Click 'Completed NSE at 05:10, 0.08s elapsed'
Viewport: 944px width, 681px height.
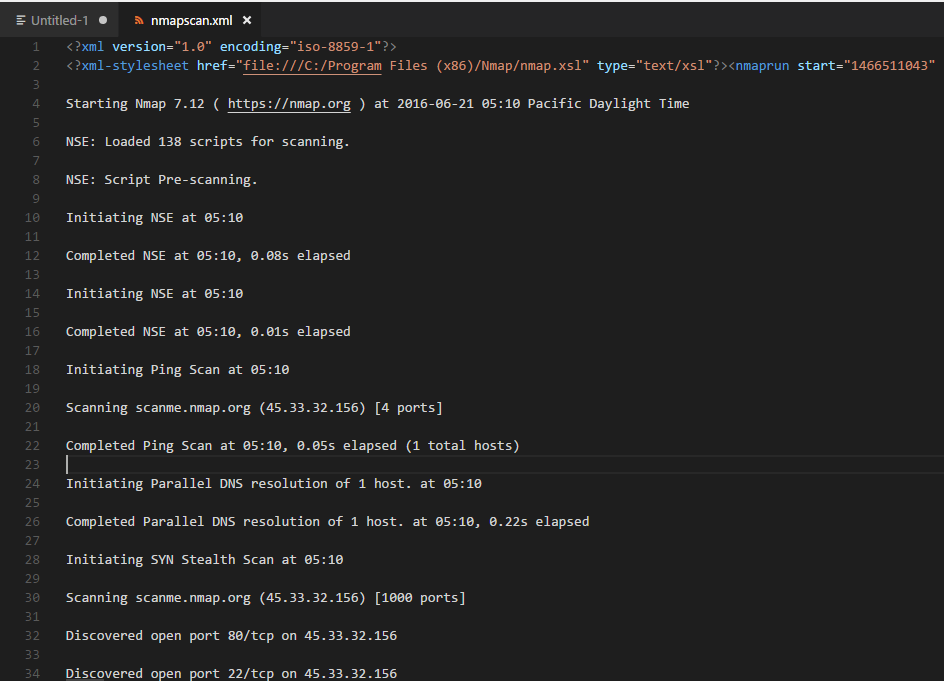[208, 255]
